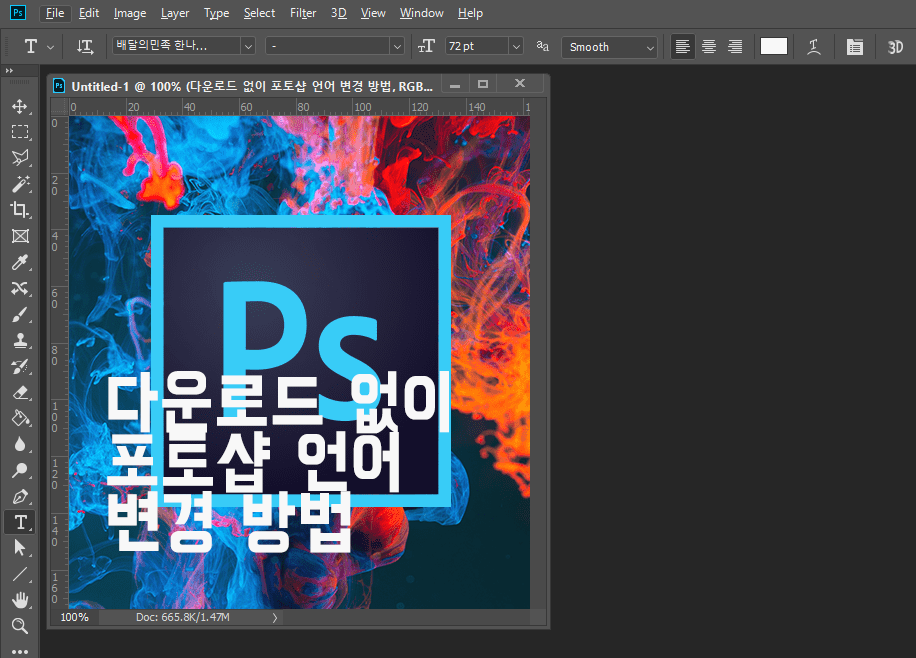Open the View menu
The image size is (916, 658).
tap(373, 13)
